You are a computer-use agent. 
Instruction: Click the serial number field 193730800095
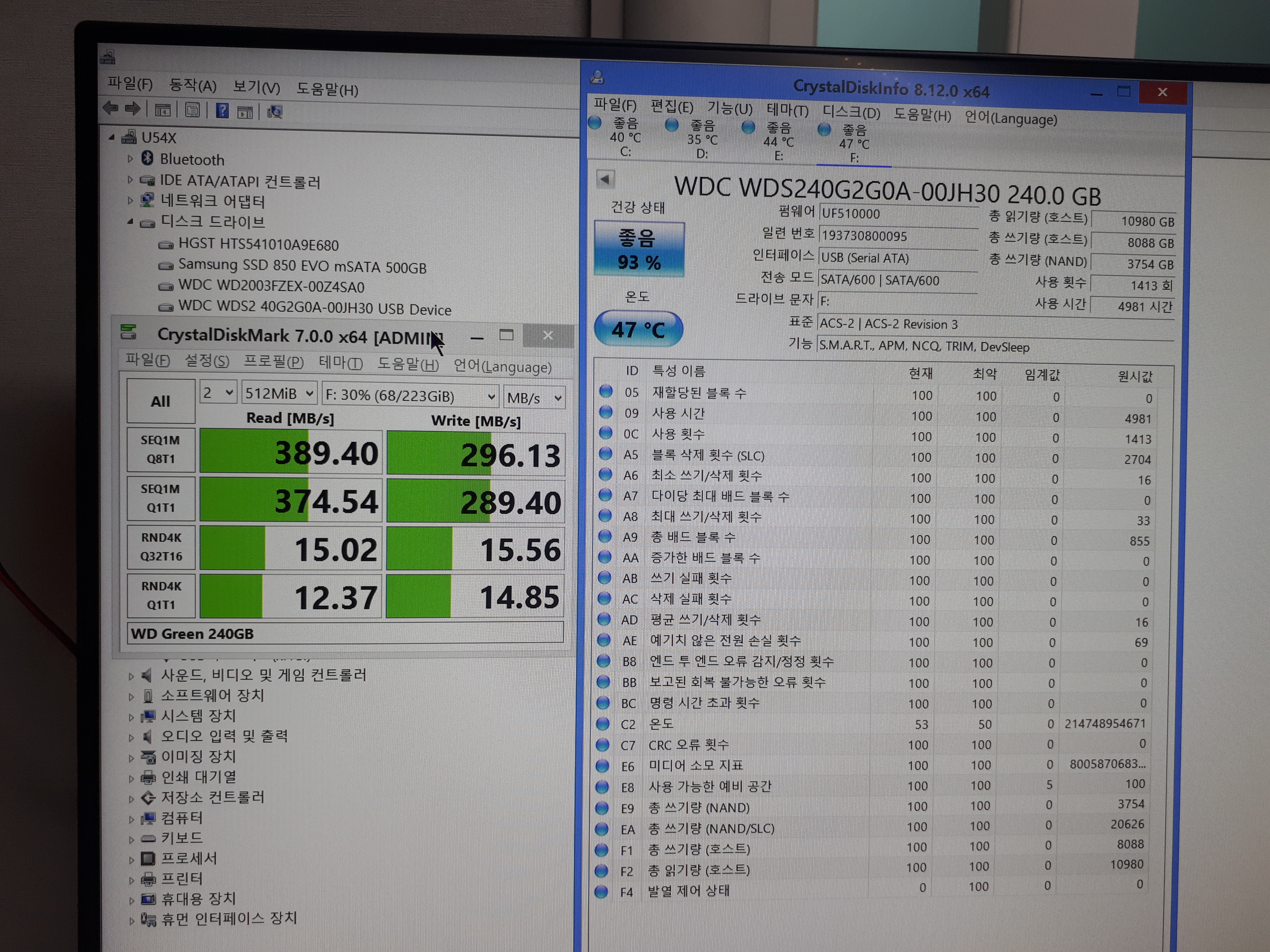coord(898,236)
